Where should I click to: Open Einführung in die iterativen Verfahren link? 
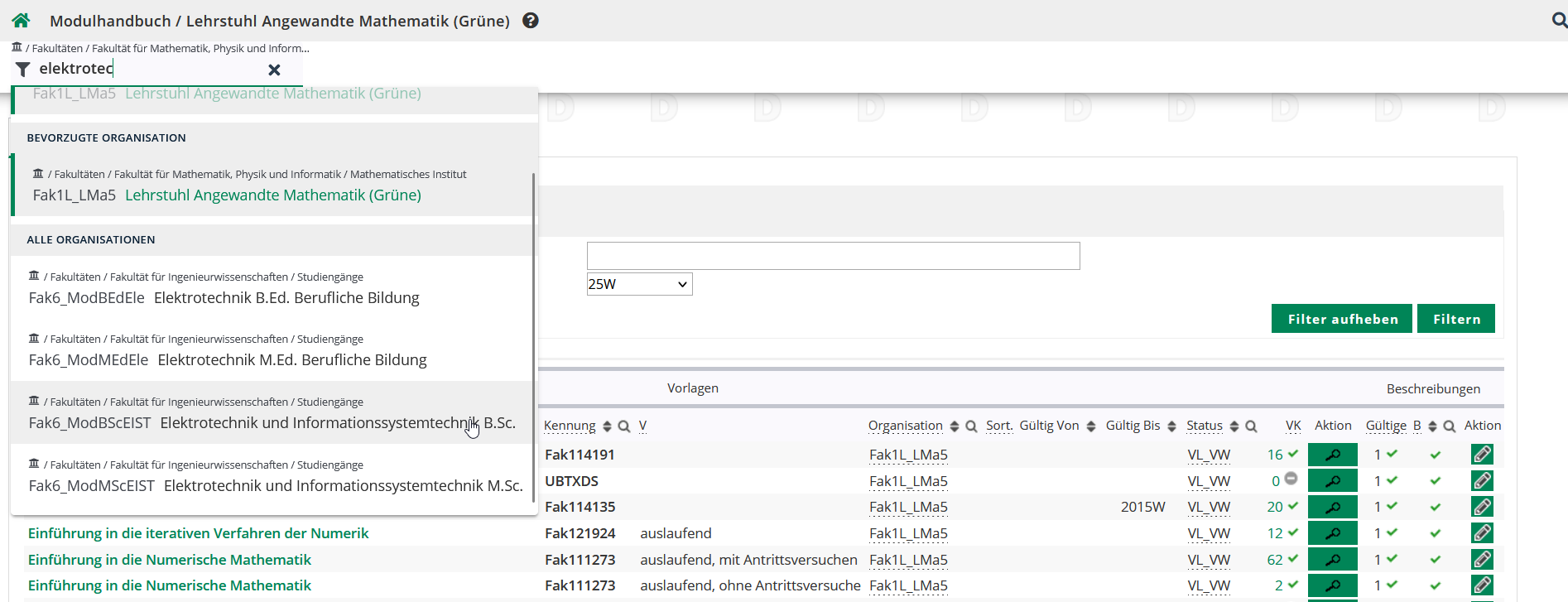(199, 533)
